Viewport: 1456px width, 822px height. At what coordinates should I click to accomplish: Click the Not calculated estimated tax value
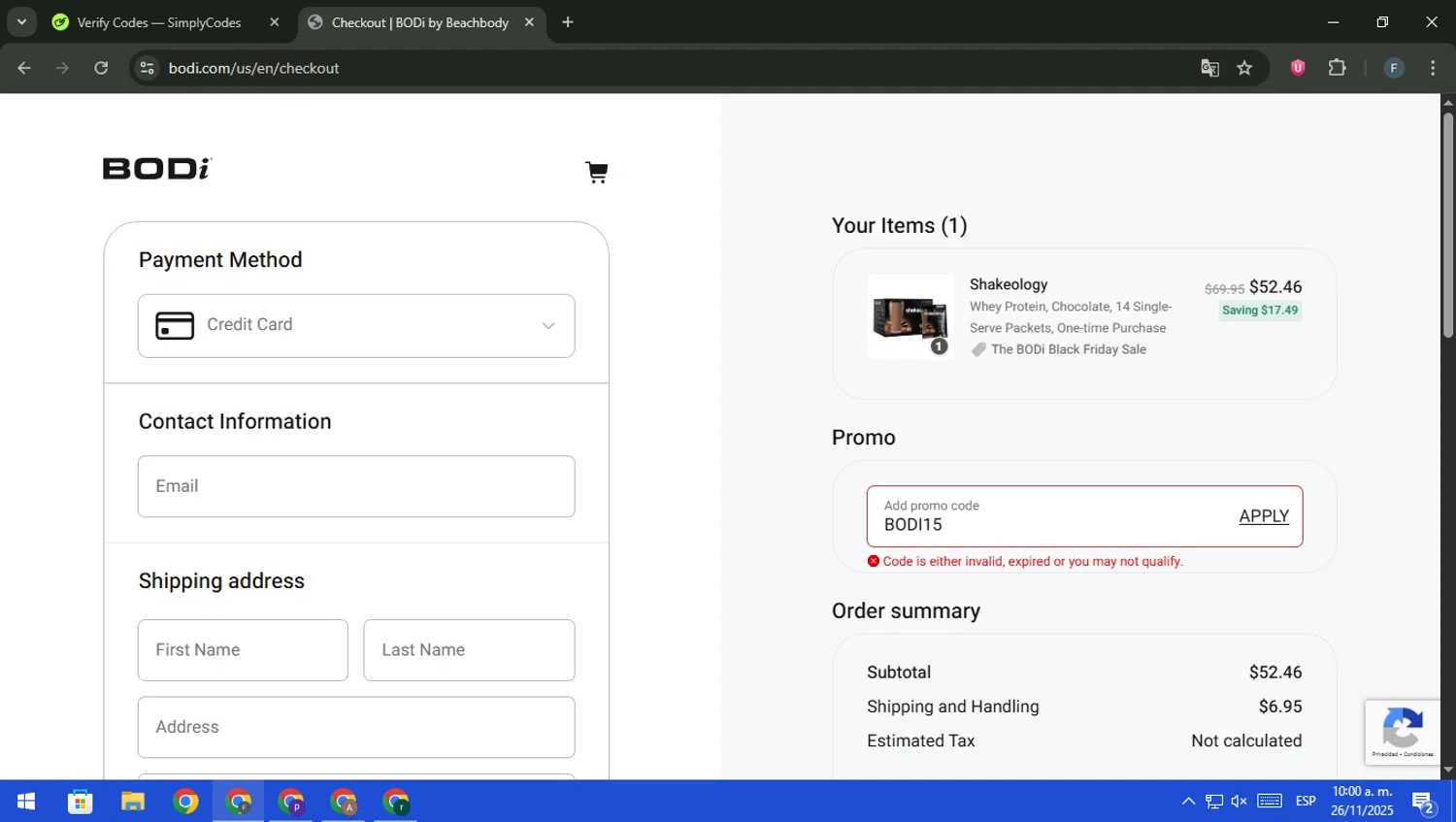point(1246,740)
